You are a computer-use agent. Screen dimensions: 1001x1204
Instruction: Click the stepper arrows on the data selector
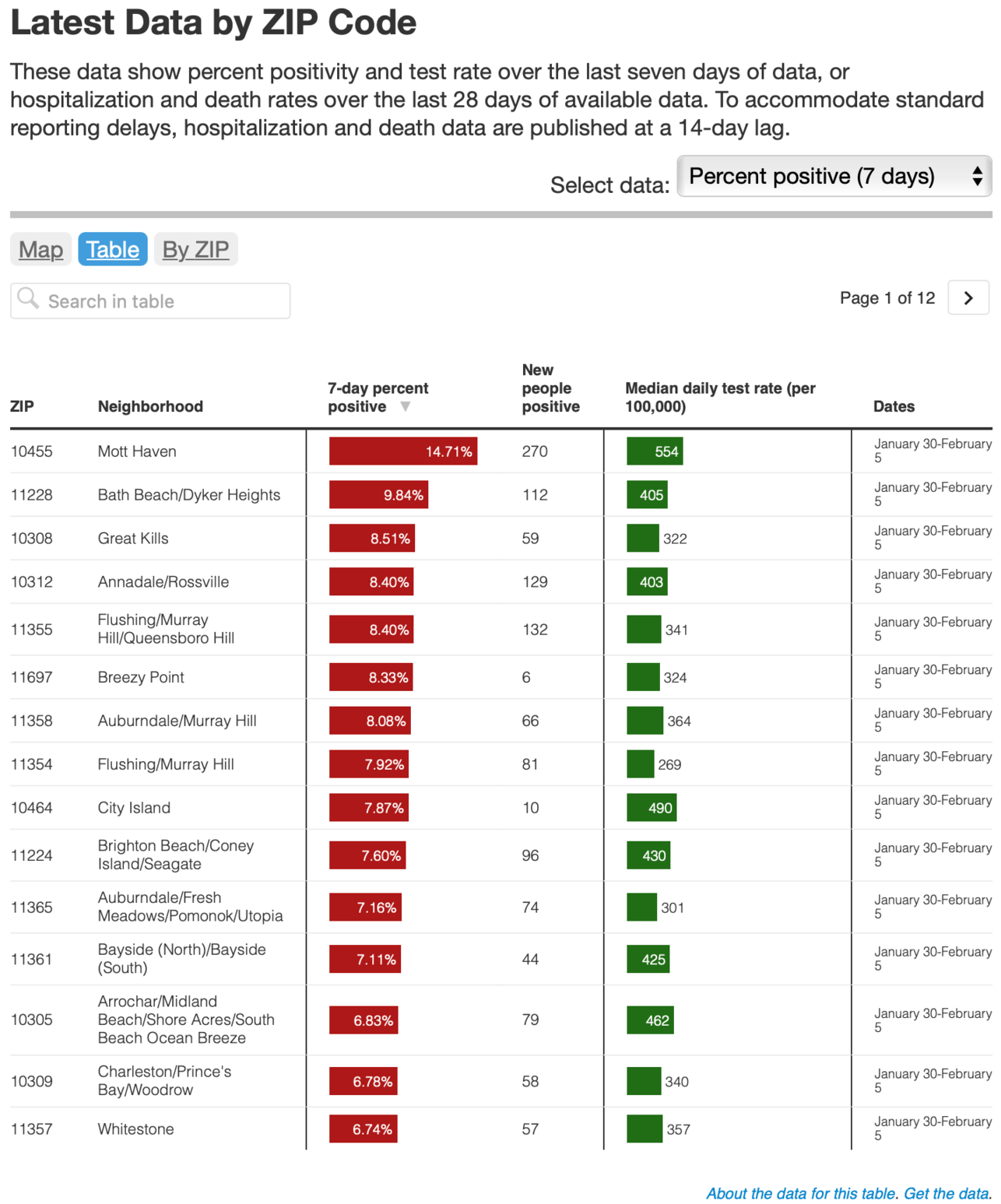click(x=978, y=177)
